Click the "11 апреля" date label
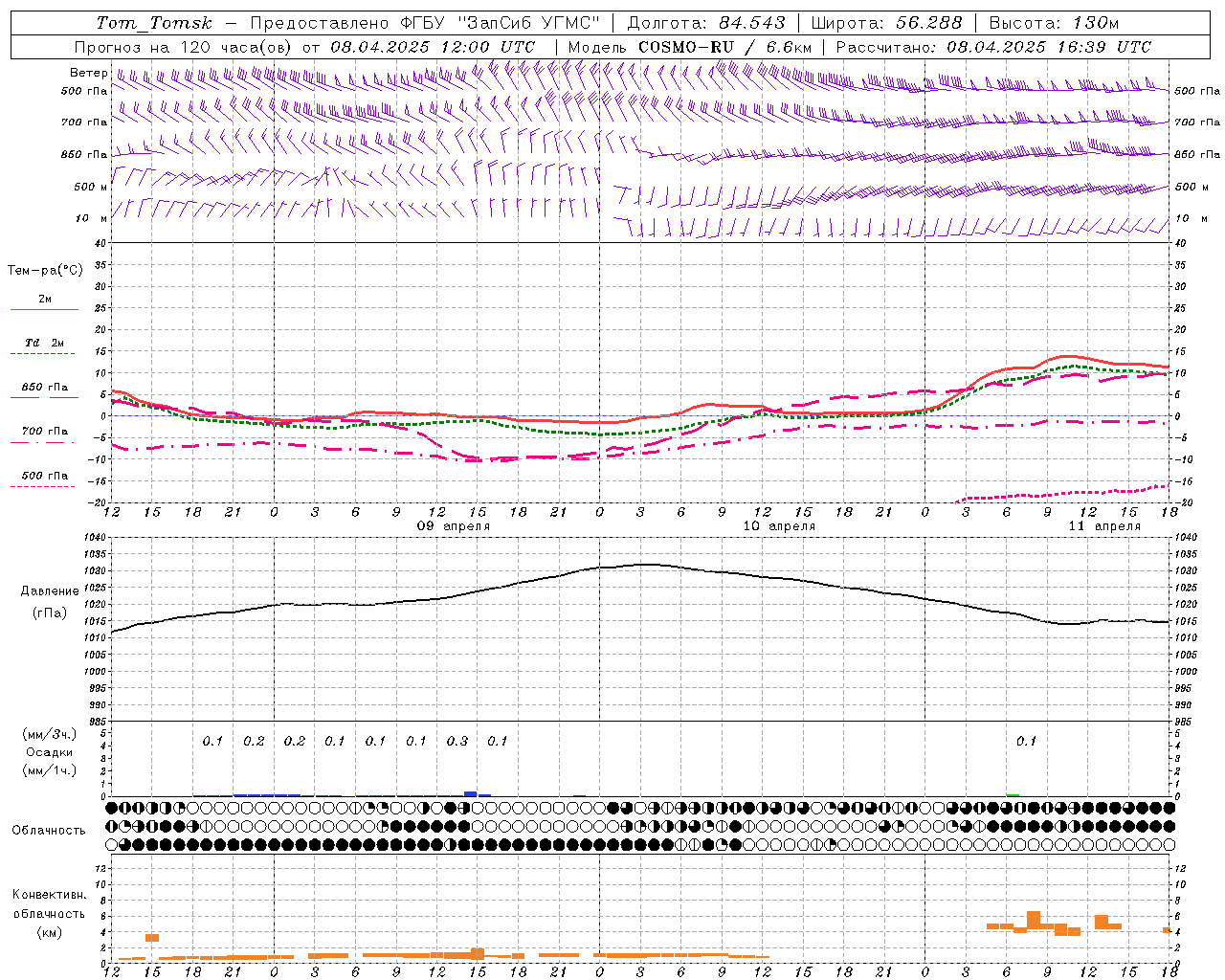 tap(1104, 526)
